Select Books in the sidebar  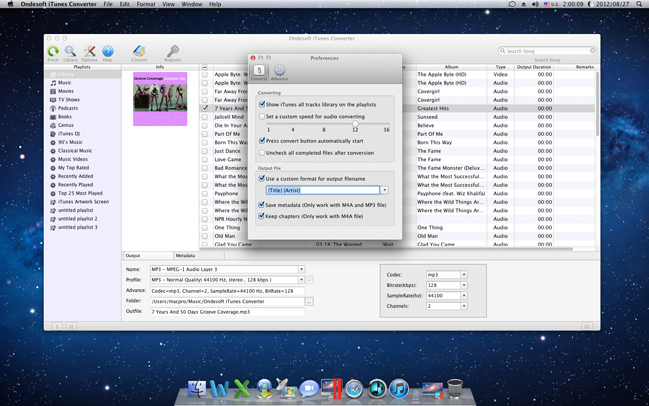[65, 117]
